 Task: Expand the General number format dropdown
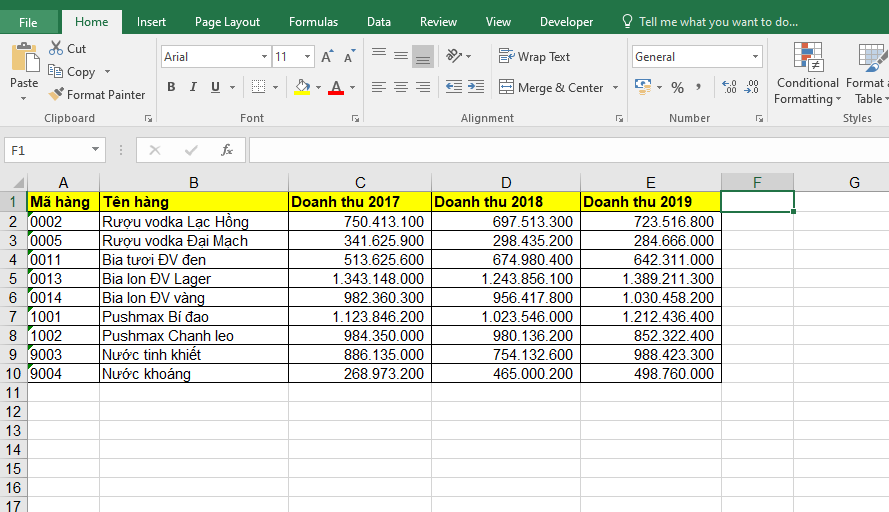pyautogui.click(x=755, y=57)
